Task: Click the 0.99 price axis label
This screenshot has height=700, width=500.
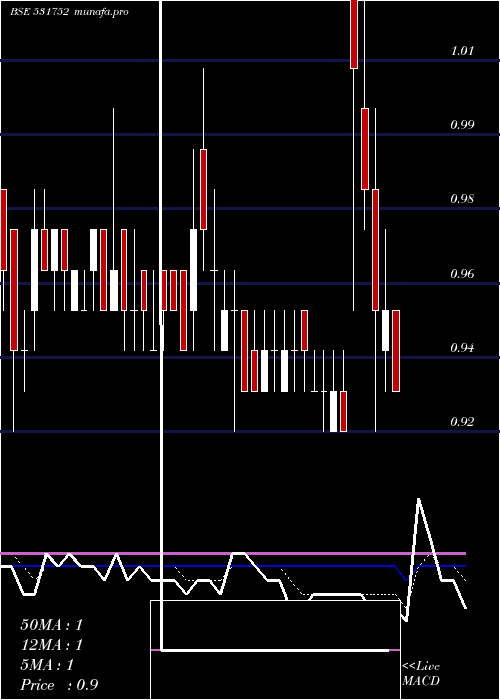Action: pyautogui.click(x=462, y=125)
